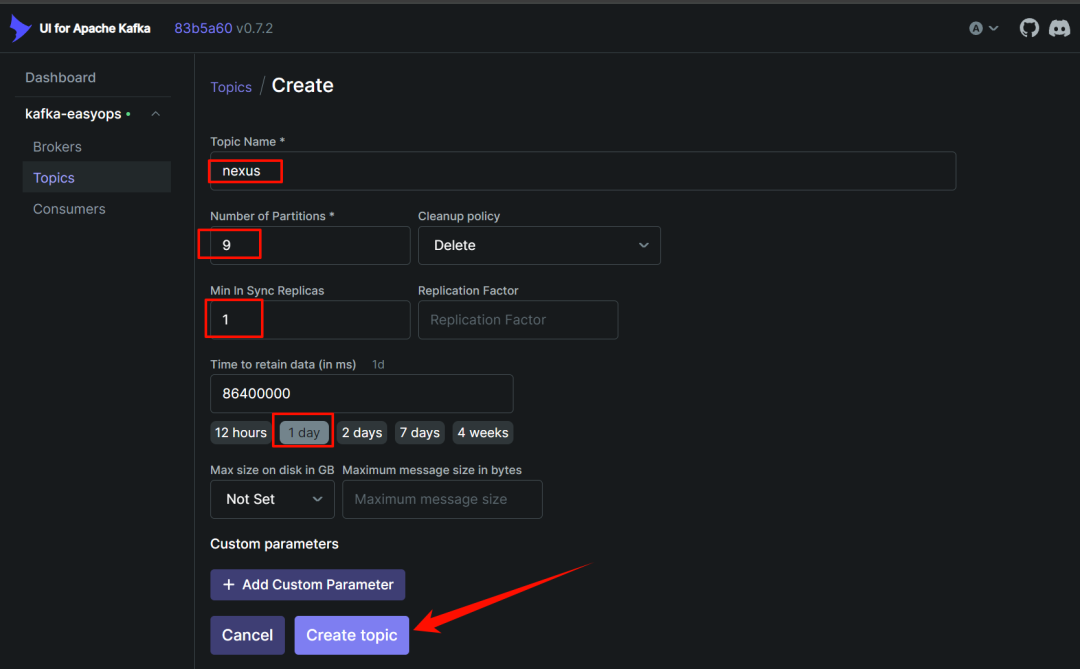Select the 7 days retention preset
Viewport: 1080px width, 669px height.
(x=419, y=433)
